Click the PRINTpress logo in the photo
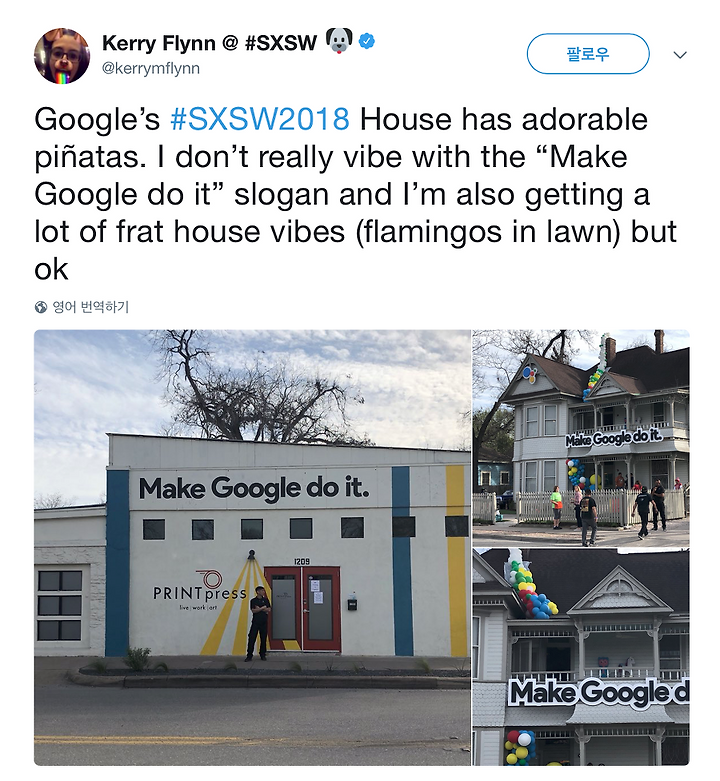The width and height of the screenshot is (720, 781). click(x=200, y=590)
